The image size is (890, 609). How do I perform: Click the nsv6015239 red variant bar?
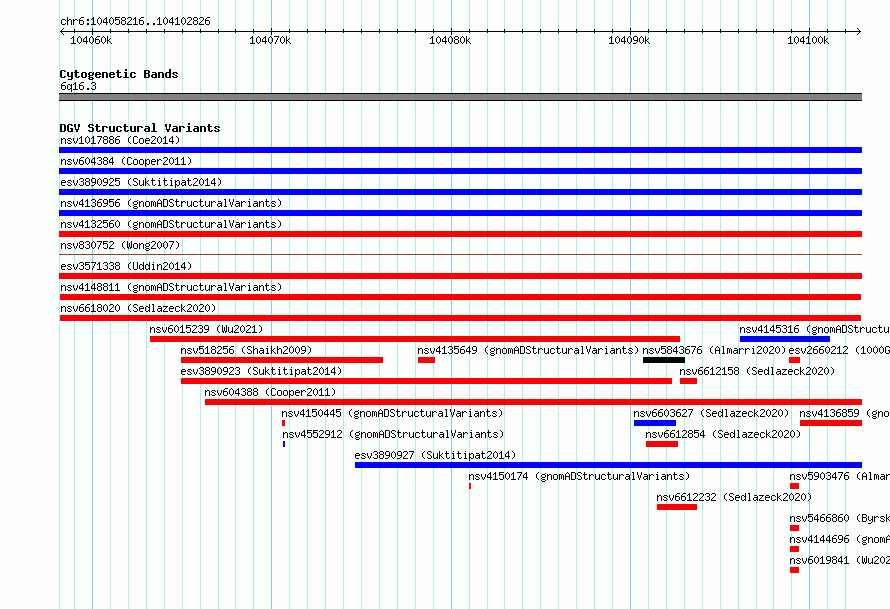coord(415,339)
